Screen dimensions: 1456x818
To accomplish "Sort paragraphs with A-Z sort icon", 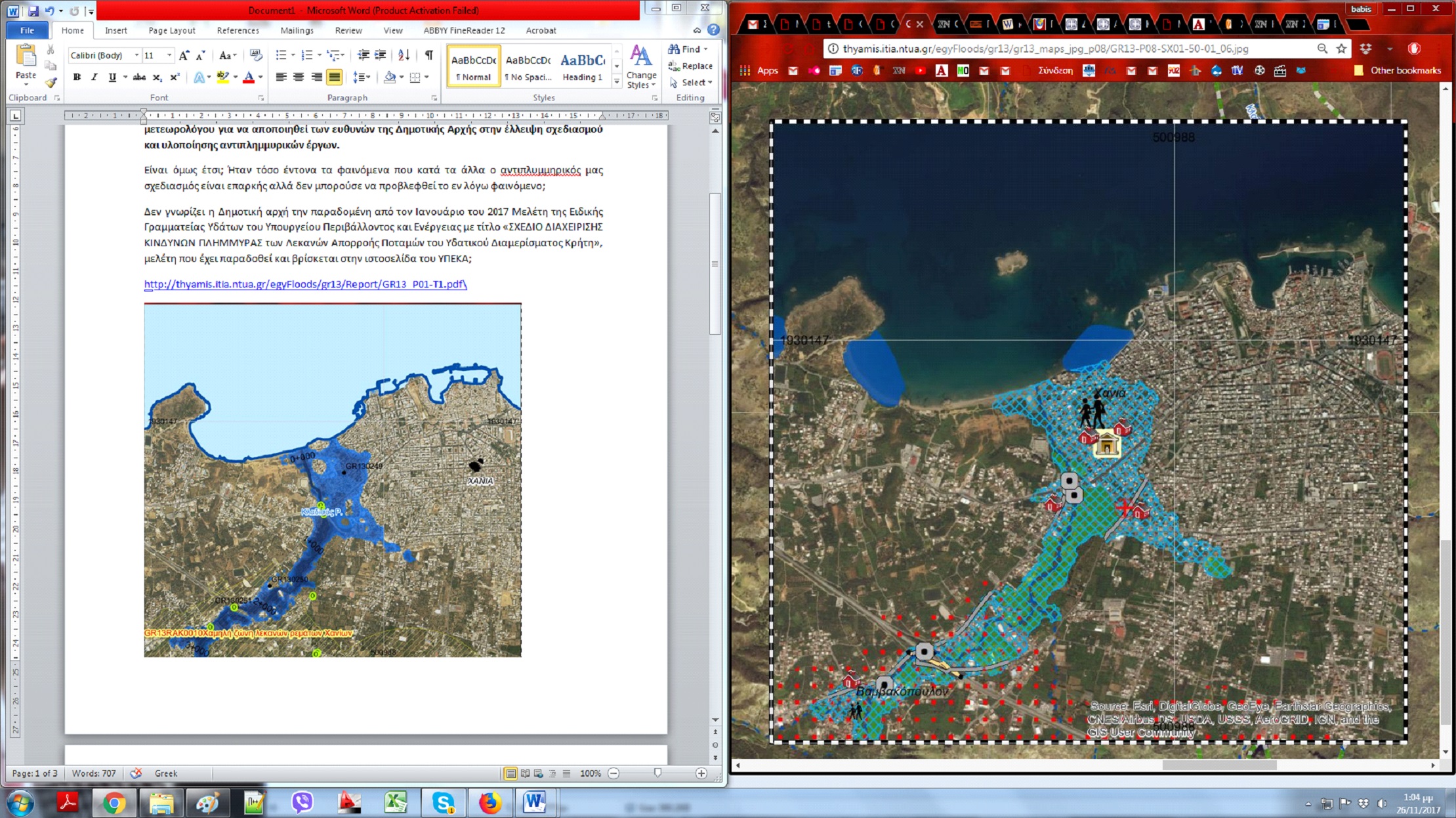I will pos(404,56).
